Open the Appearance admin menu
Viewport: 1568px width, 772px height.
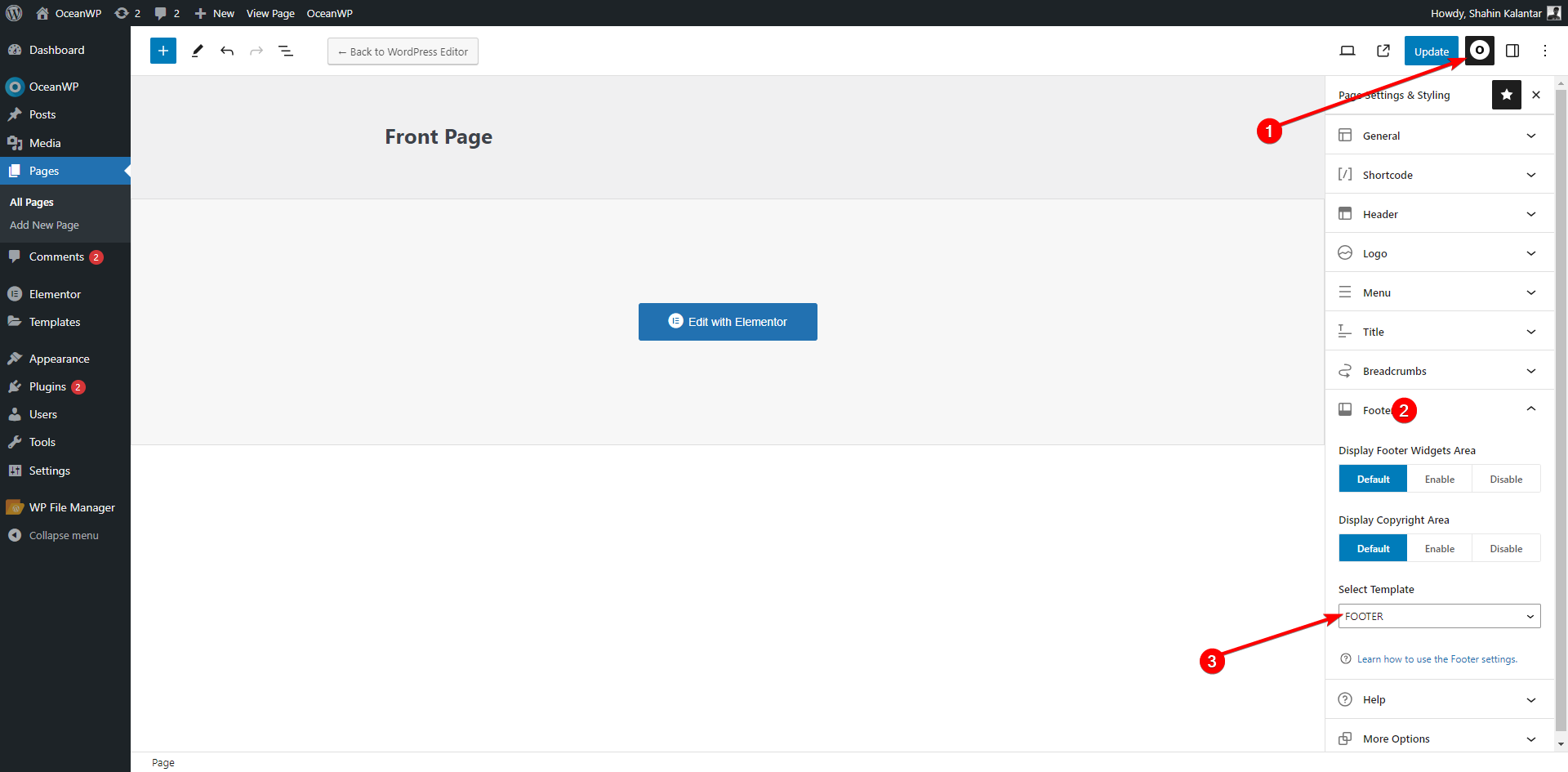click(x=65, y=359)
